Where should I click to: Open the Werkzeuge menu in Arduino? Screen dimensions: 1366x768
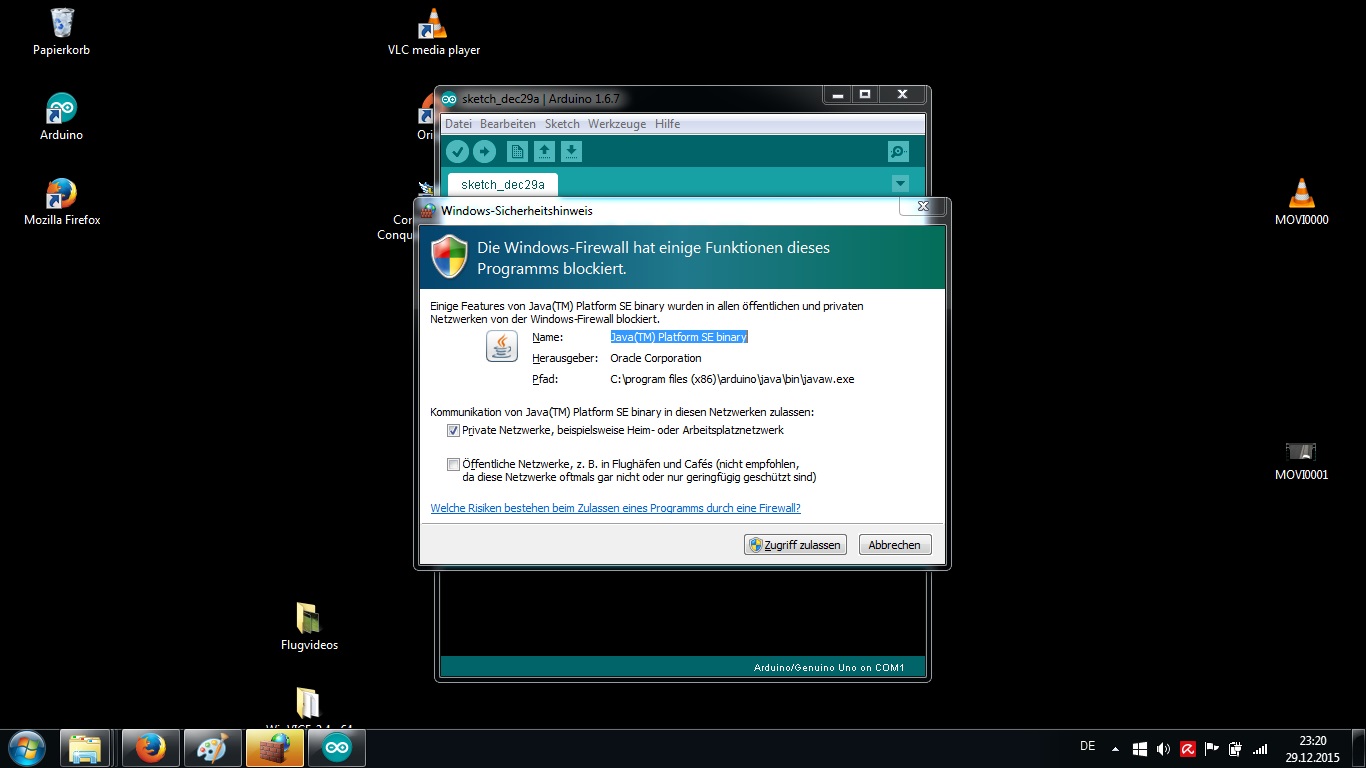pyautogui.click(x=618, y=124)
